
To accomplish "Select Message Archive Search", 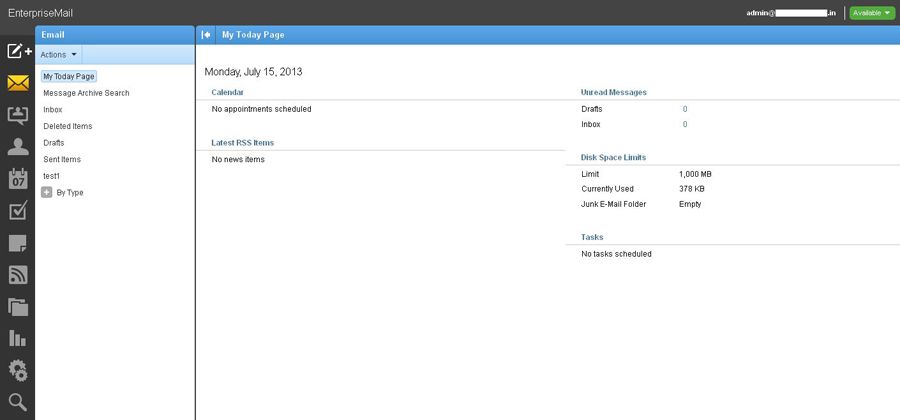I will pyautogui.click(x=86, y=93).
